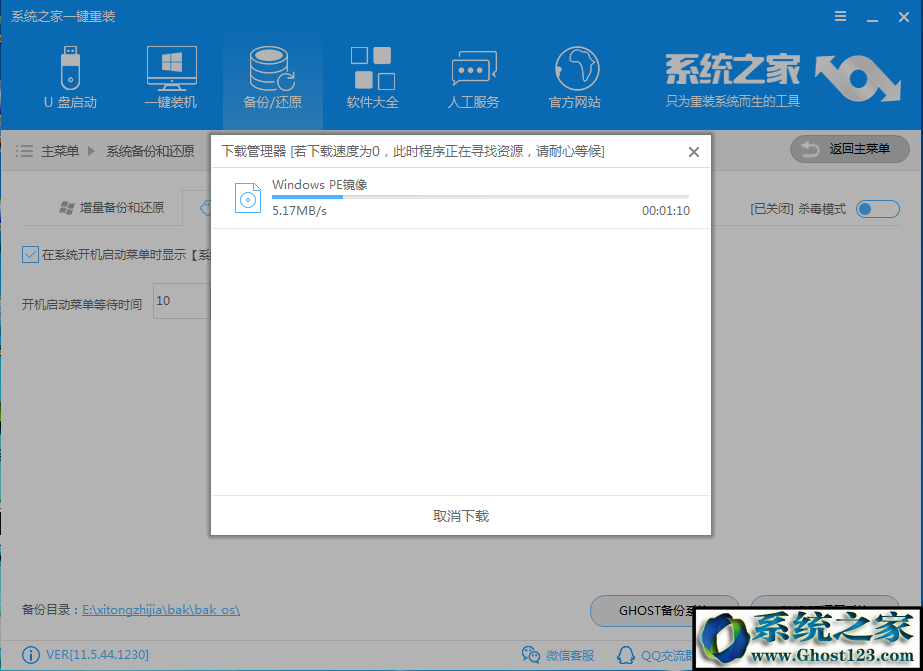The image size is (923, 671).
Task: Click the menu list icon beside 主菜单
Action: (24, 151)
